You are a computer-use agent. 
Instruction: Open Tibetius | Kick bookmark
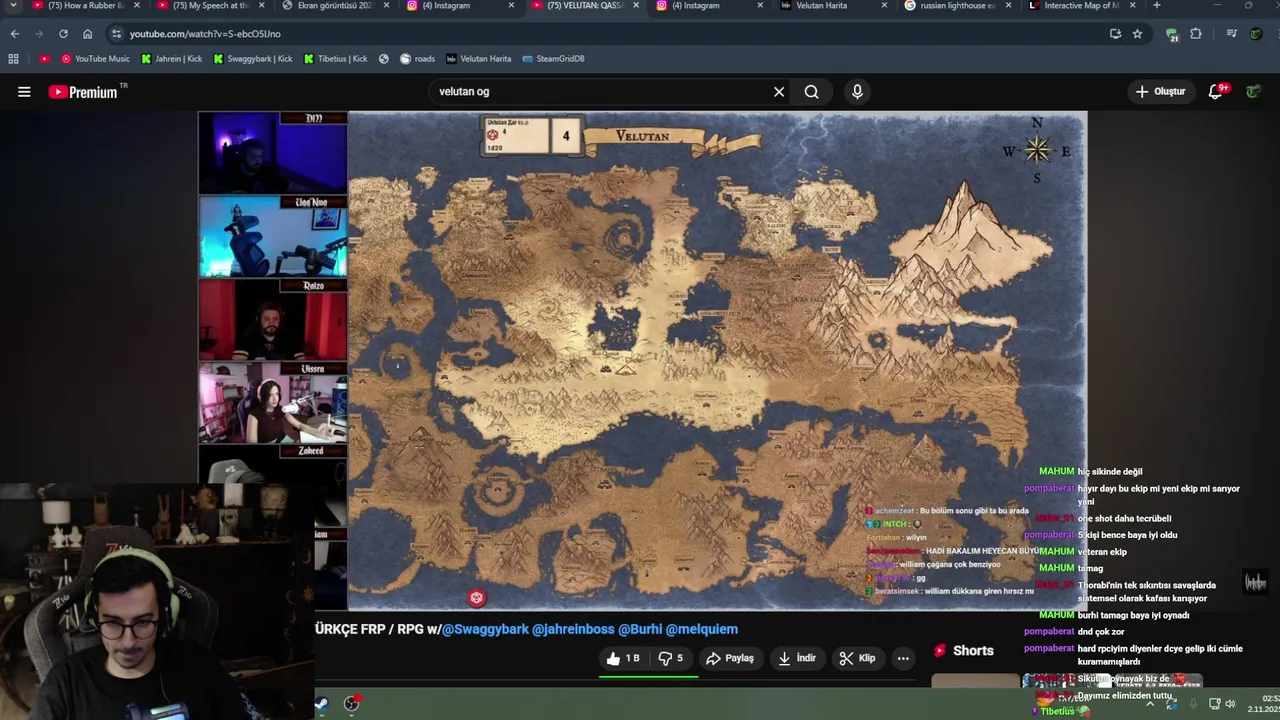click(x=336, y=59)
